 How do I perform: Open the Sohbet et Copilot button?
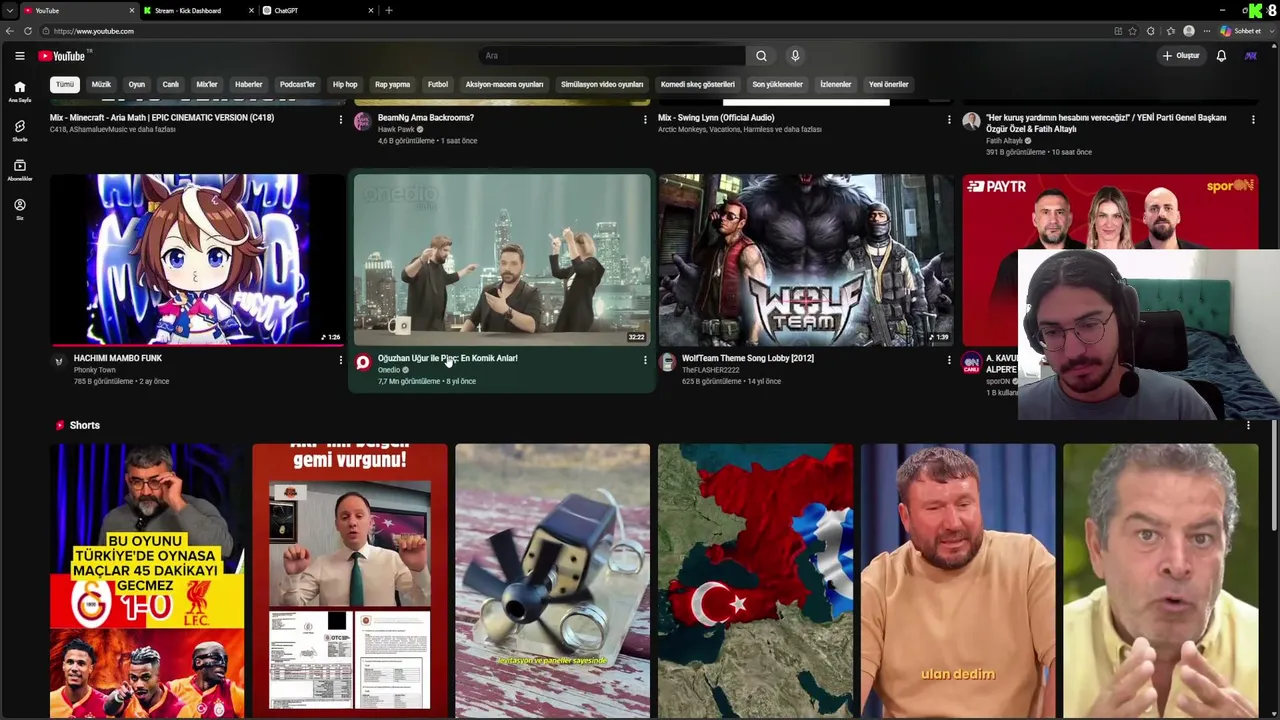1240,31
